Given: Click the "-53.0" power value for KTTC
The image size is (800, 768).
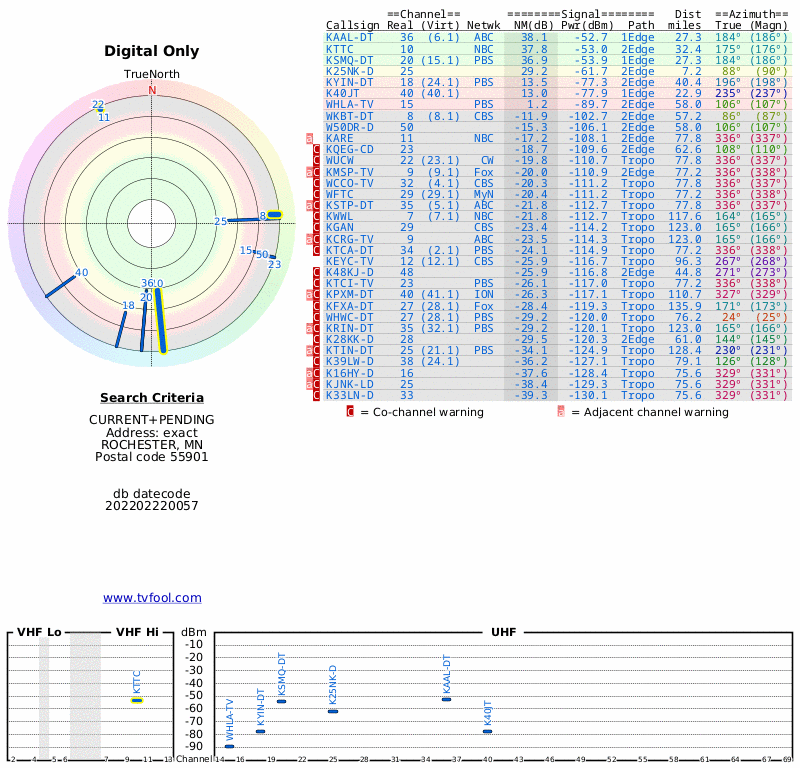Looking at the screenshot, I should click(x=591, y=49).
